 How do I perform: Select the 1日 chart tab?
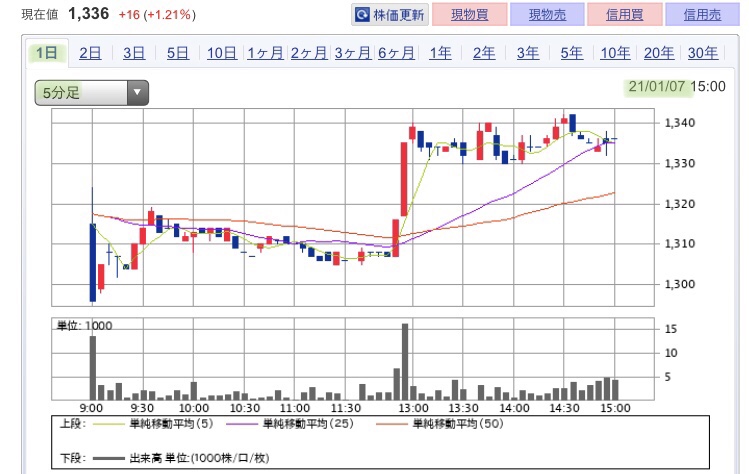(47, 53)
